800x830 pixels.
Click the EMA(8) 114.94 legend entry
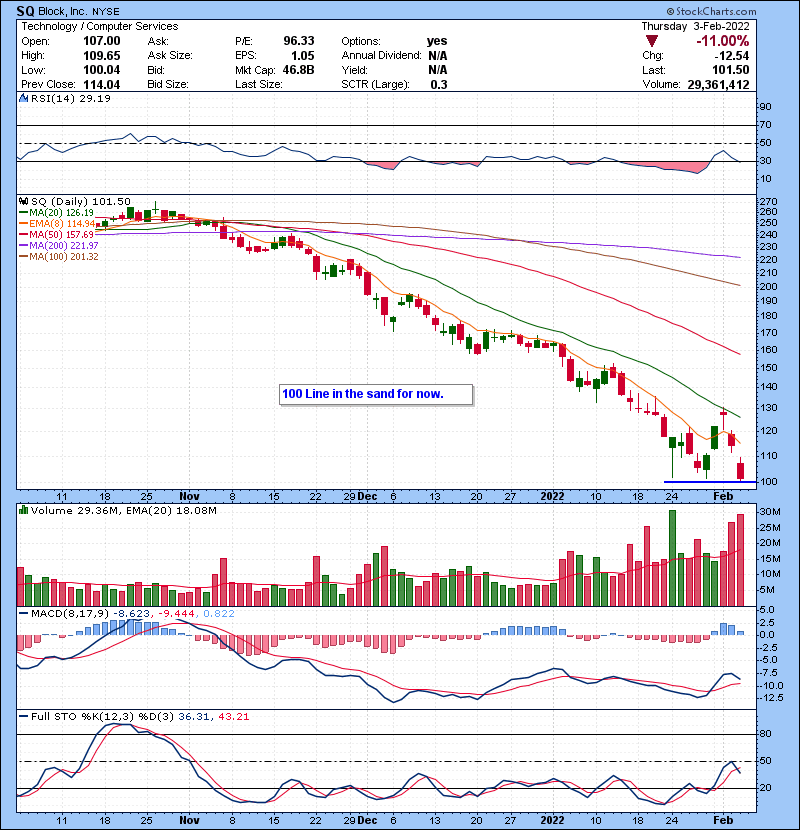pyautogui.click(x=62, y=223)
